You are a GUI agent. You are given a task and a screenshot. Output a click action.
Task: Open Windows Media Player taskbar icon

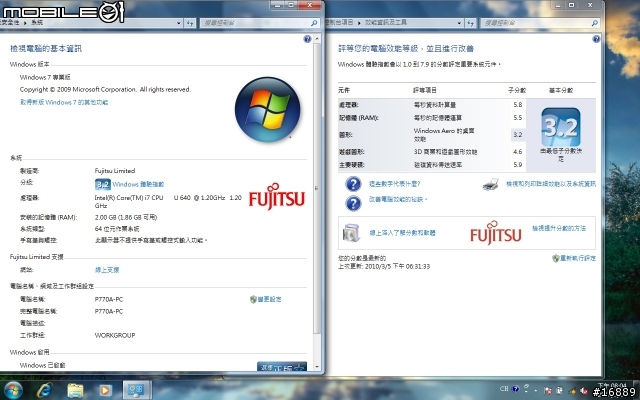(105, 391)
